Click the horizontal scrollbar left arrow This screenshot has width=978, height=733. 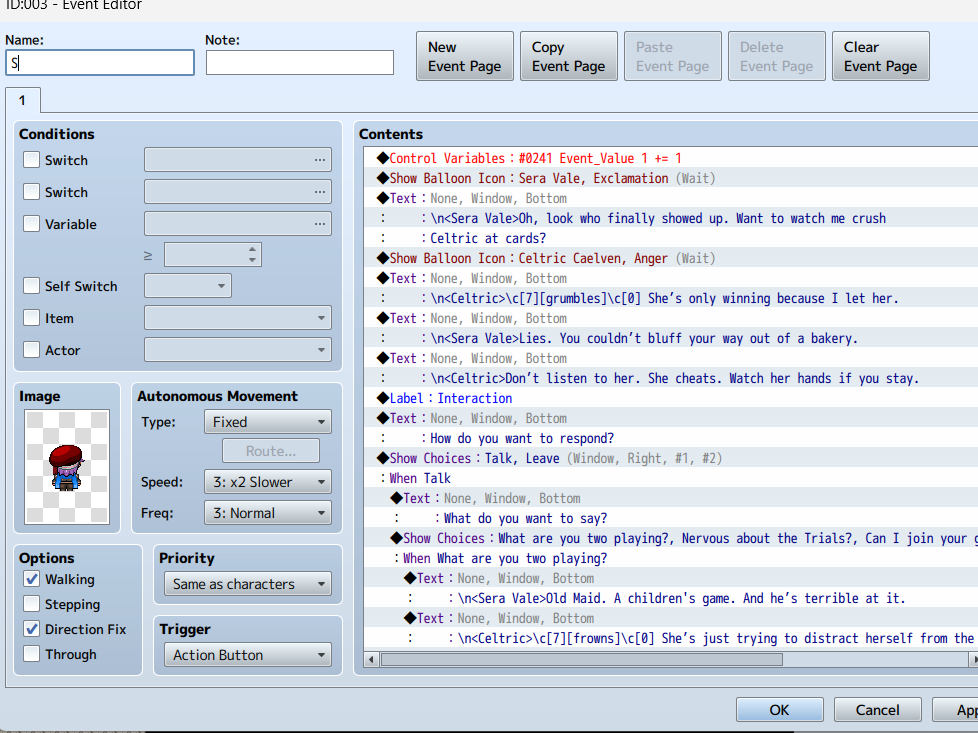point(373,659)
